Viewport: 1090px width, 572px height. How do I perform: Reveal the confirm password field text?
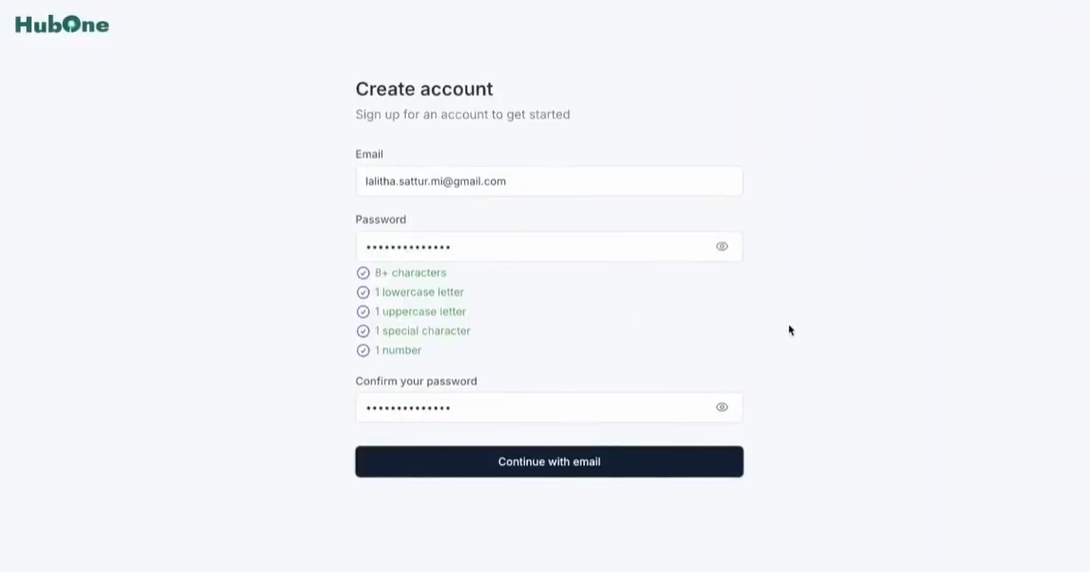pos(722,407)
